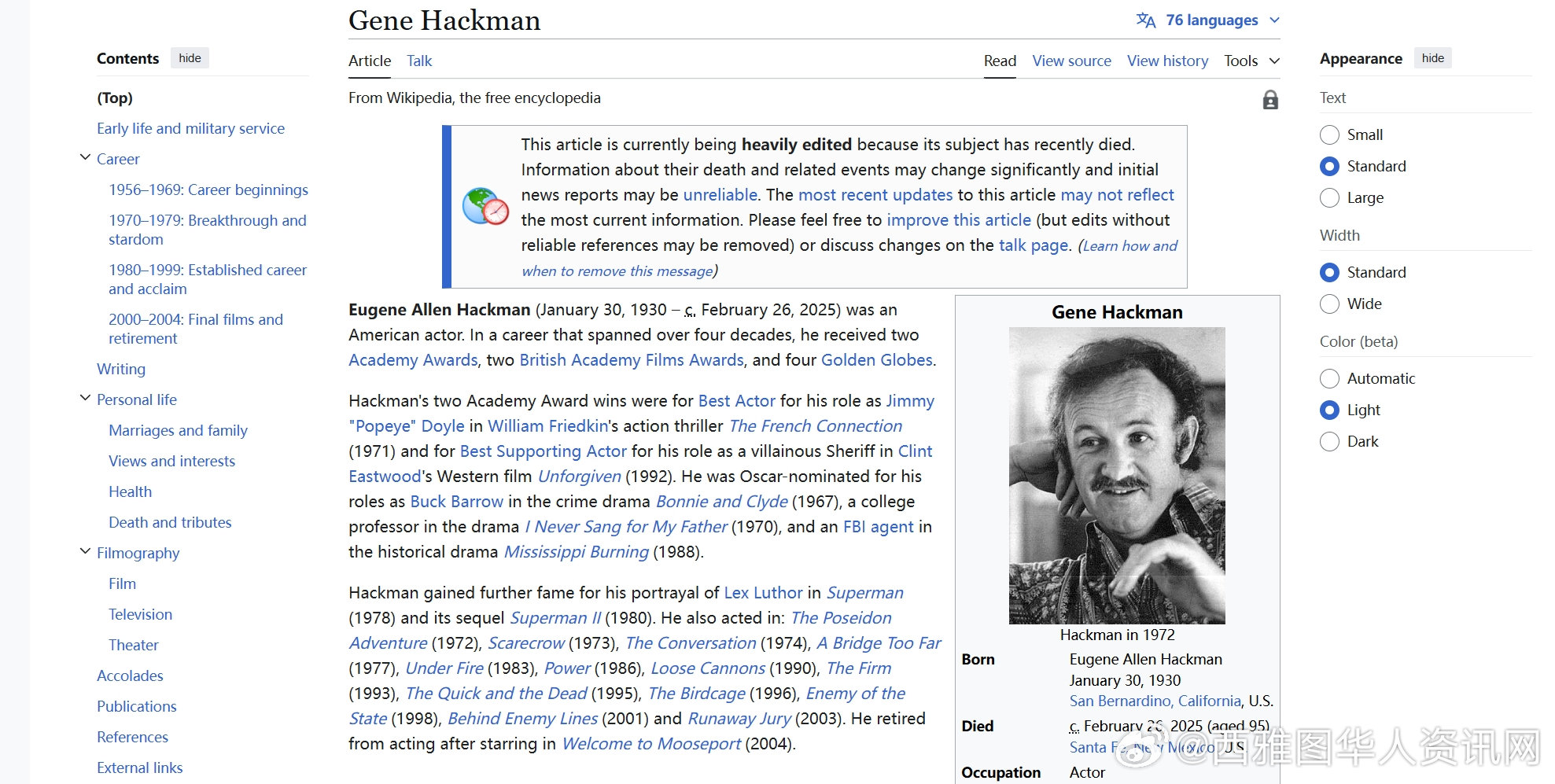The height and width of the screenshot is (784, 1555).
Task: Open the Tools dropdown menu
Action: 1251,61
